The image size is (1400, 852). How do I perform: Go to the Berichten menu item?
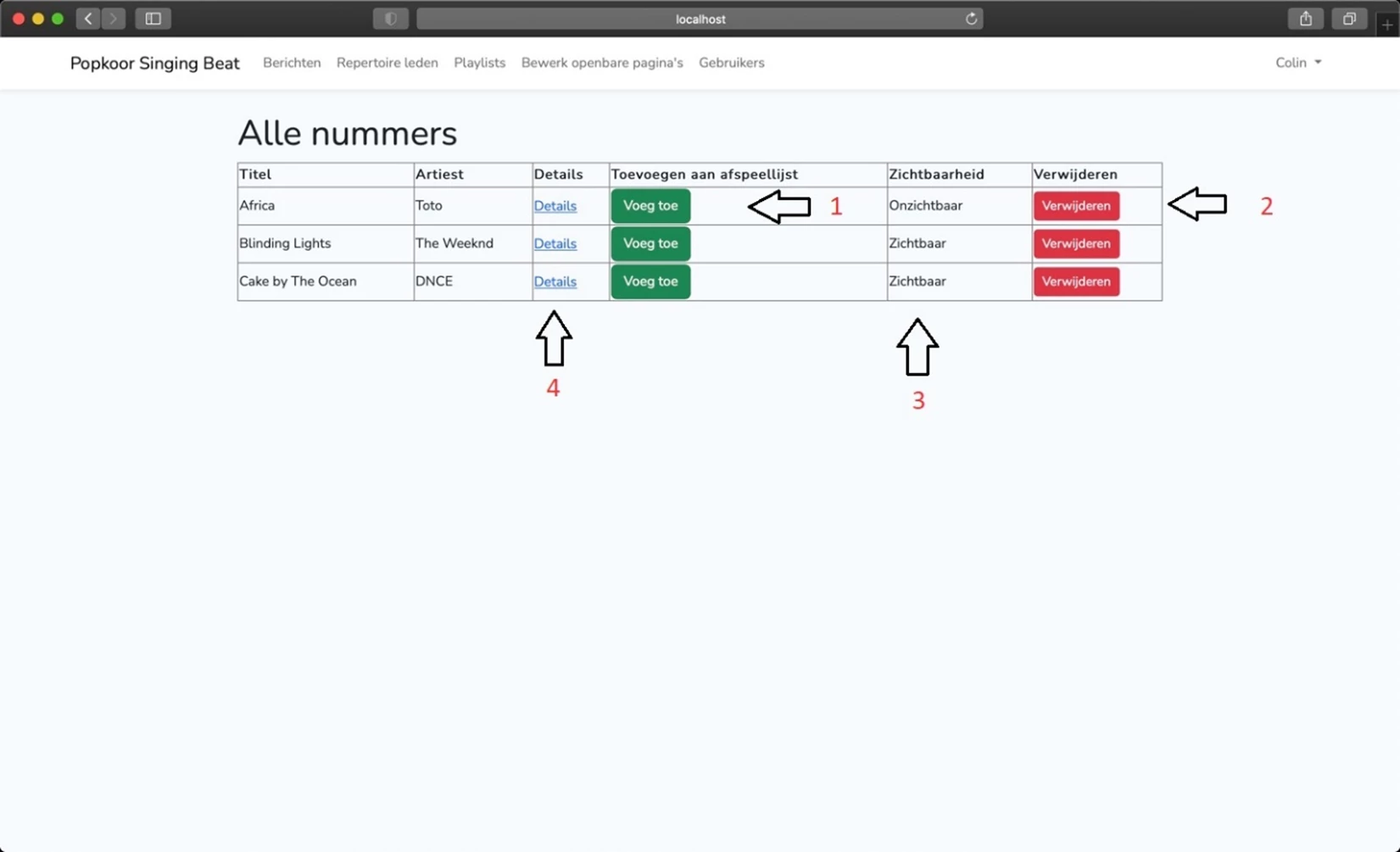[x=292, y=63]
